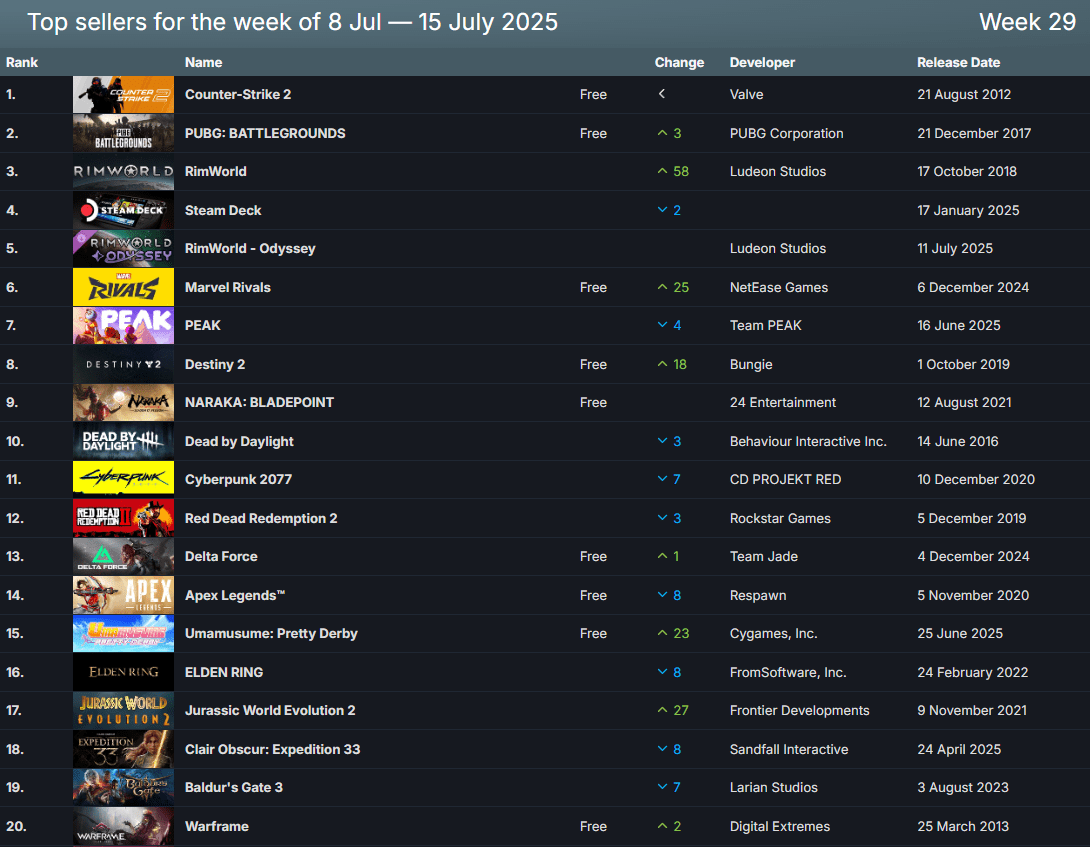1090x847 pixels.
Task: Open the Umamusume thumbnail image
Action: (x=123, y=634)
